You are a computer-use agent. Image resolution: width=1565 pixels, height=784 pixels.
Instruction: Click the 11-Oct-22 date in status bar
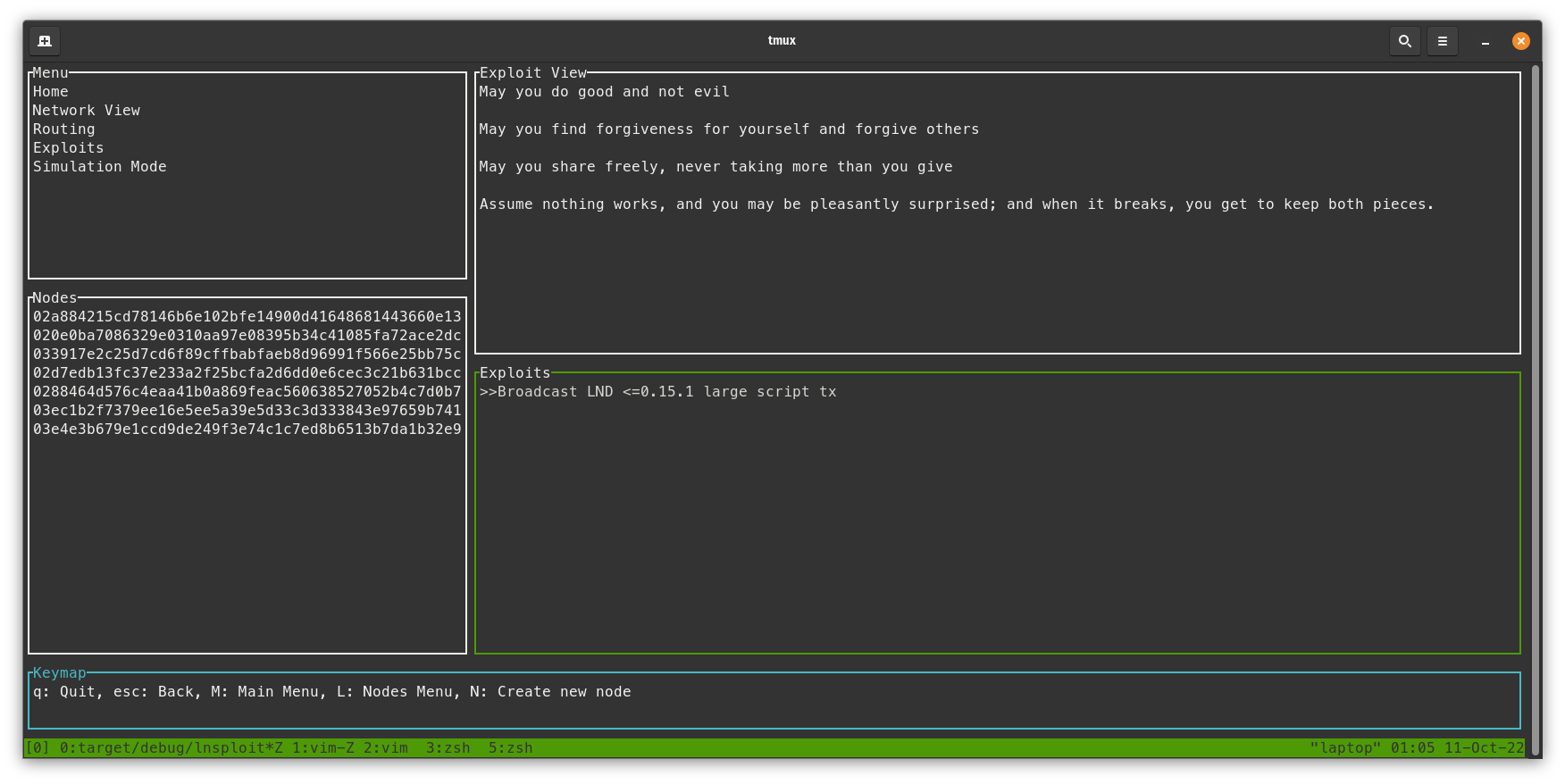[1485, 748]
